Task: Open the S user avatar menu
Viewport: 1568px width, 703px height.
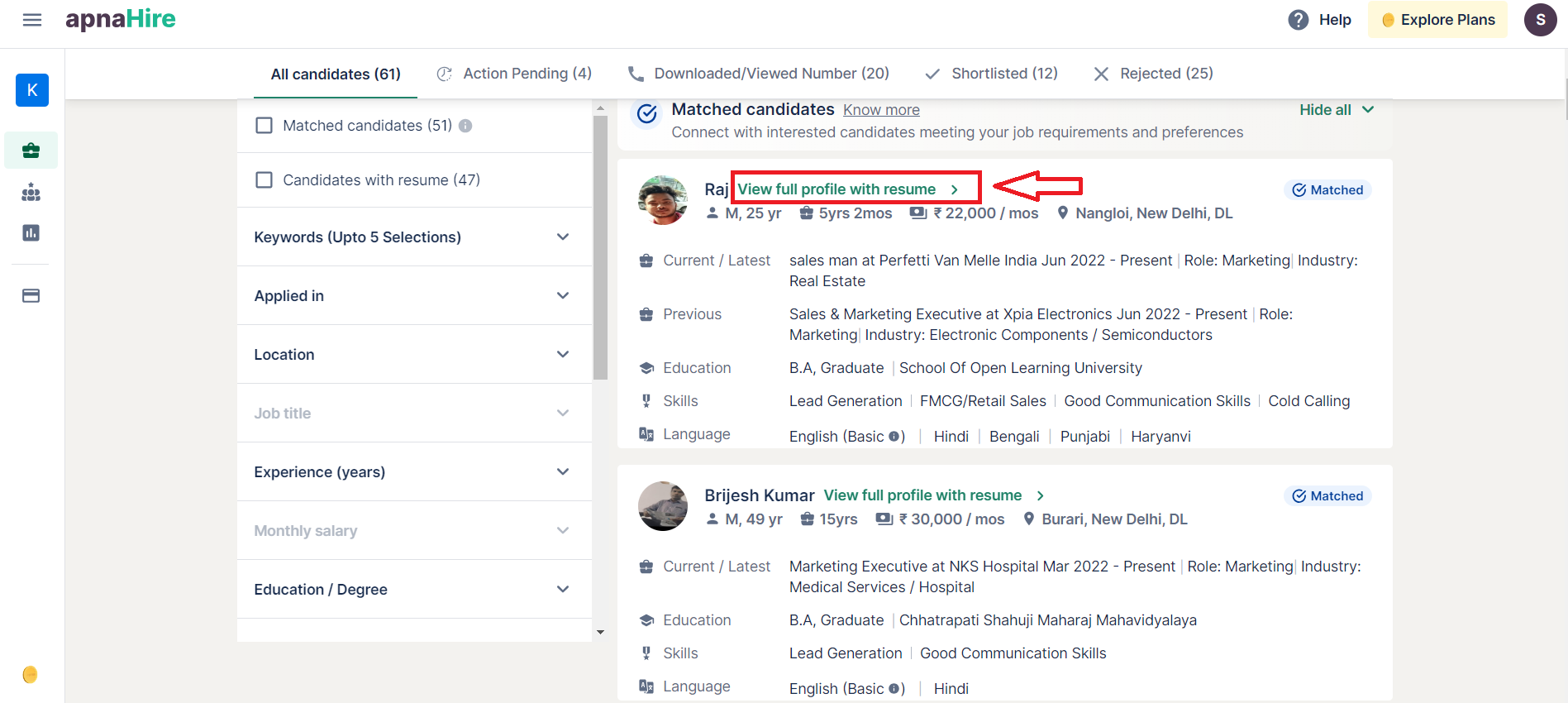Action: (1541, 20)
